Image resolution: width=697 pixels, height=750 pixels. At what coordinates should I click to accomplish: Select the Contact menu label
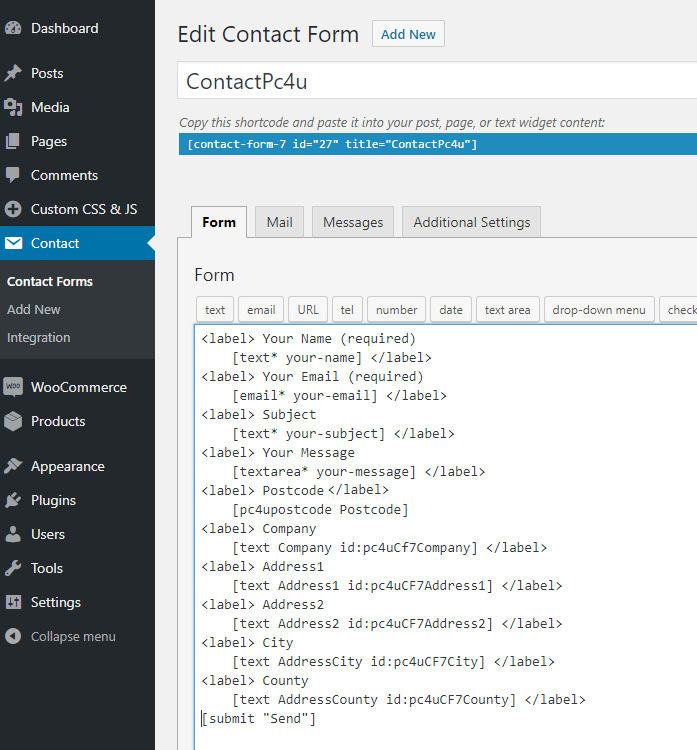click(55, 243)
